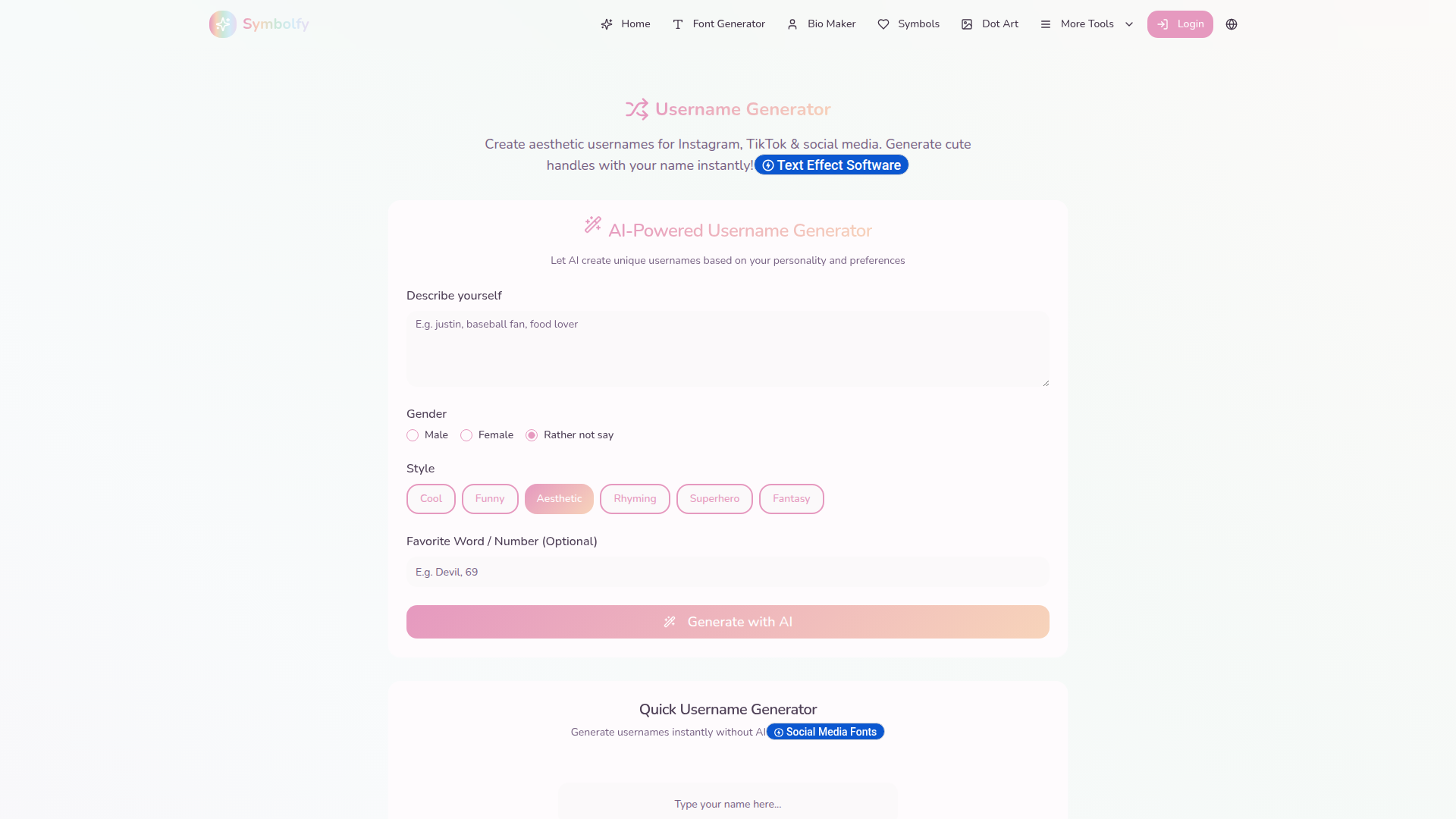Click the person icon for Bio Maker
The width and height of the screenshot is (1456, 819).
click(x=792, y=24)
